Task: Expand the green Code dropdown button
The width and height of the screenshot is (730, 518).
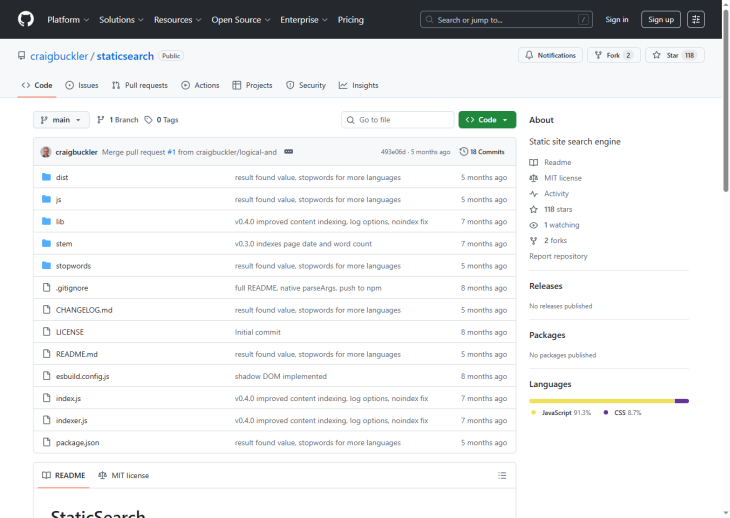Action: (487, 120)
